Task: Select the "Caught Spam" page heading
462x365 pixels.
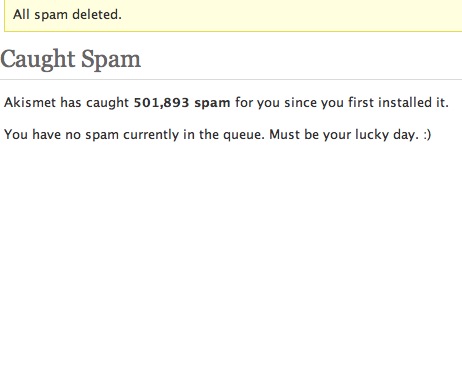Action: click(x=71, y=59)
